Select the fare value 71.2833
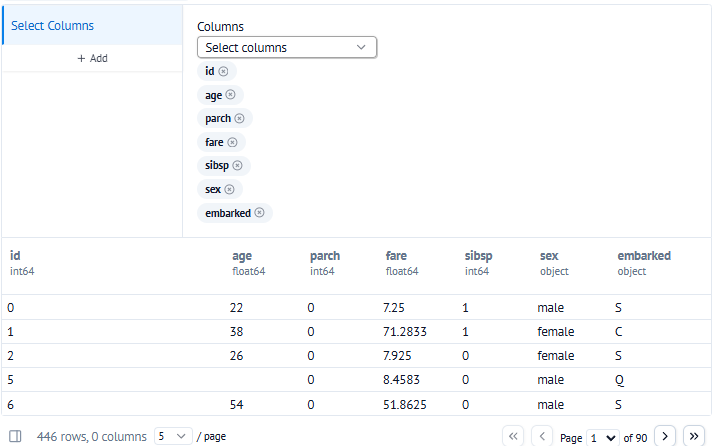This screenshot has width=716, height=446. point(405,332)
